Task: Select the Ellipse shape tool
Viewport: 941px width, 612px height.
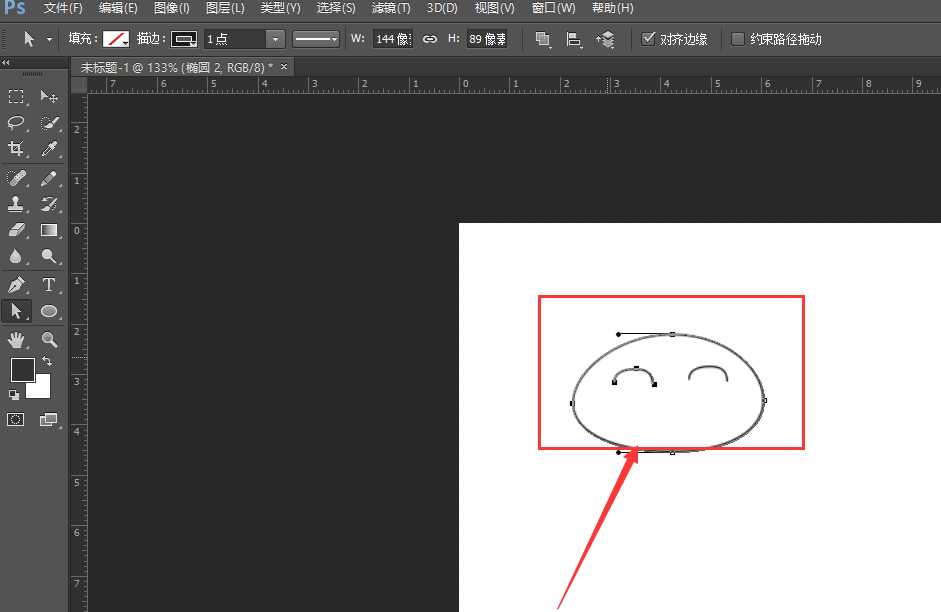Action: click(49, 312)
